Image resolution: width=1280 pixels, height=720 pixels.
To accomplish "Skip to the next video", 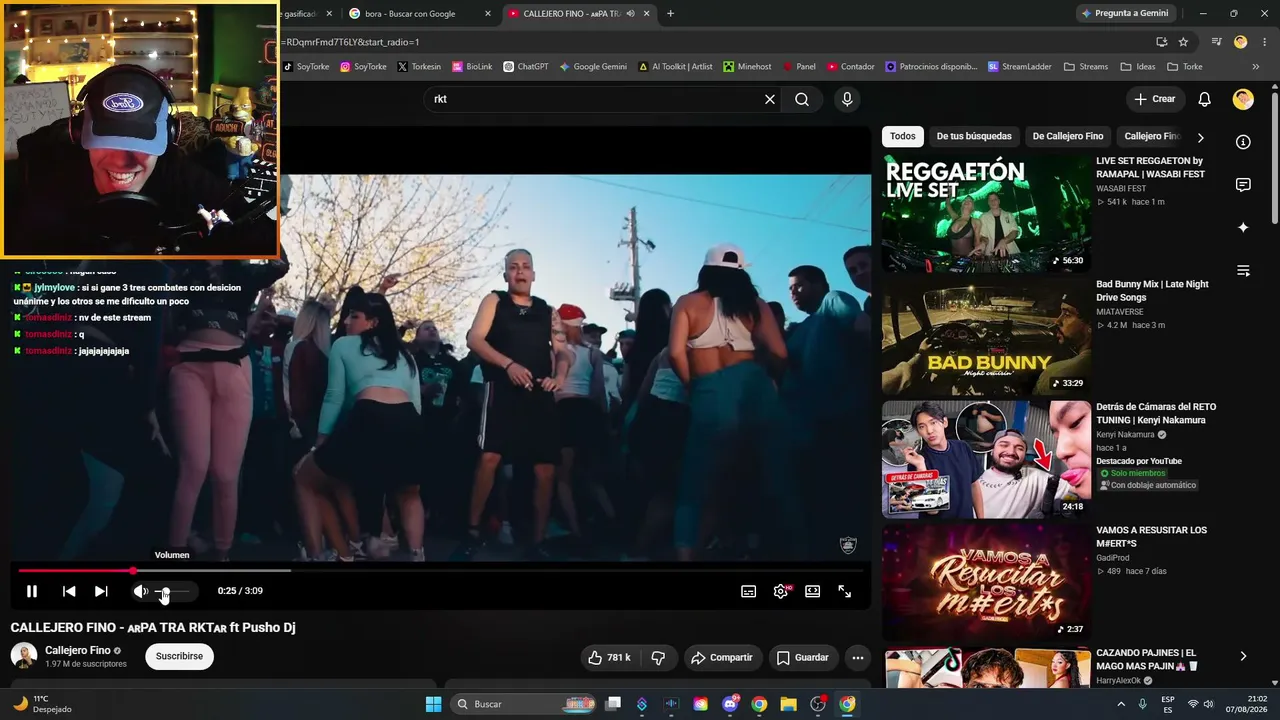I will pyautogui.click(x=101, y=591).
